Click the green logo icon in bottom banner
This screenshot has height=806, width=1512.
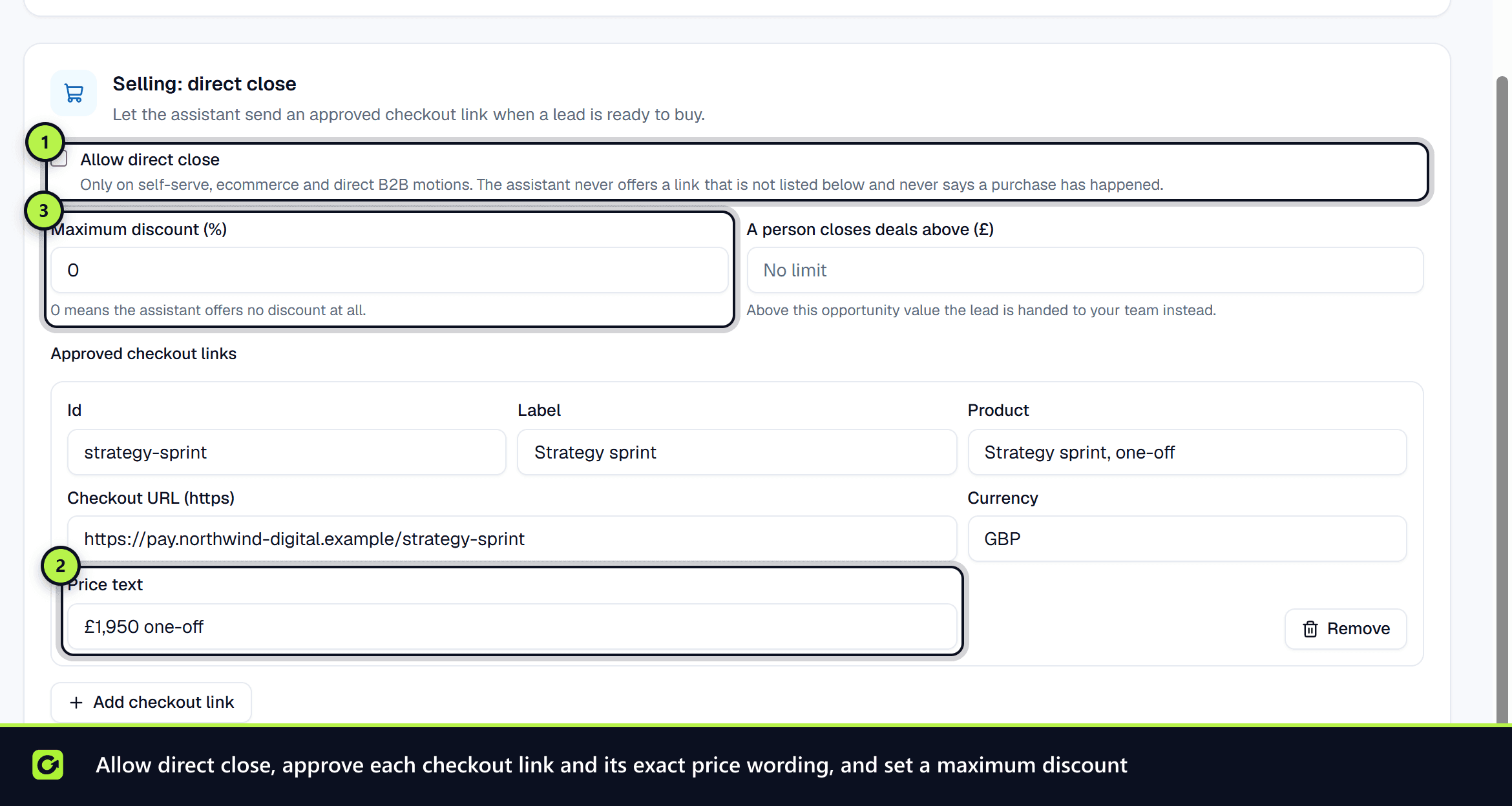tap(48, 765)
